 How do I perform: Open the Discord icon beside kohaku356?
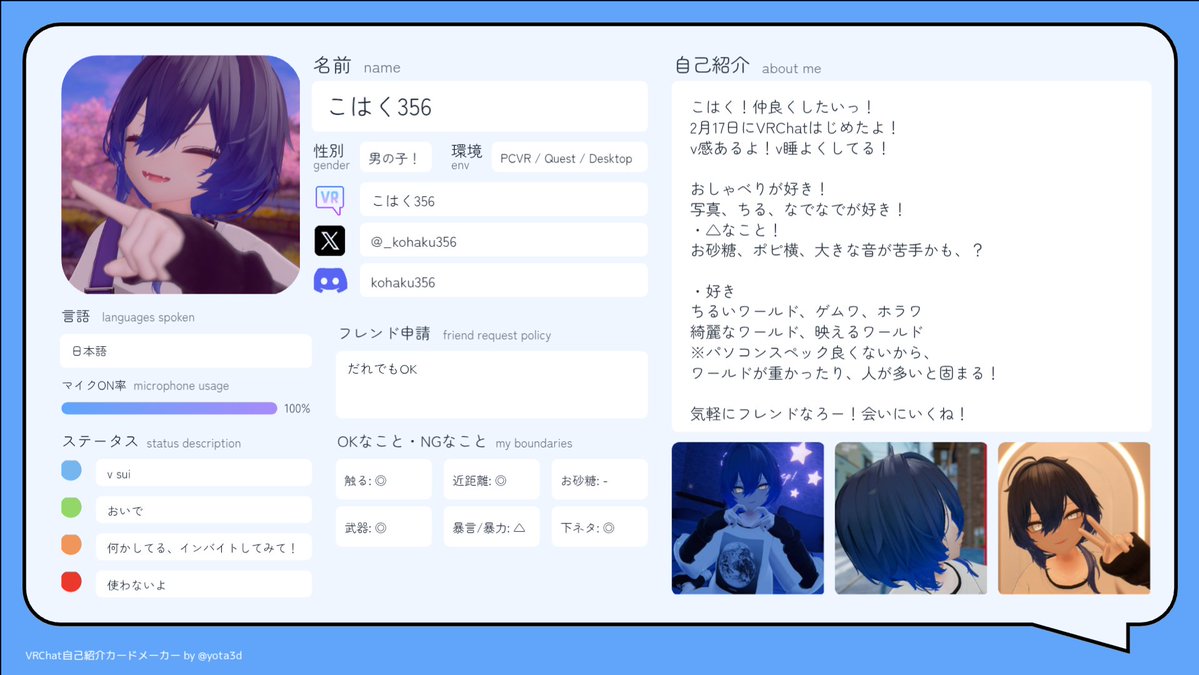(x=330, y=280)
